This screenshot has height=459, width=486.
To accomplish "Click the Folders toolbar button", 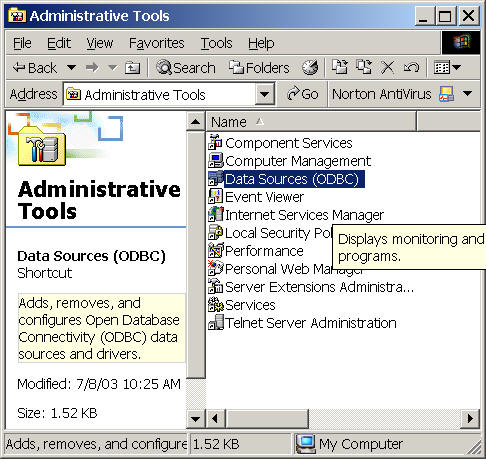I will point(259,68).
